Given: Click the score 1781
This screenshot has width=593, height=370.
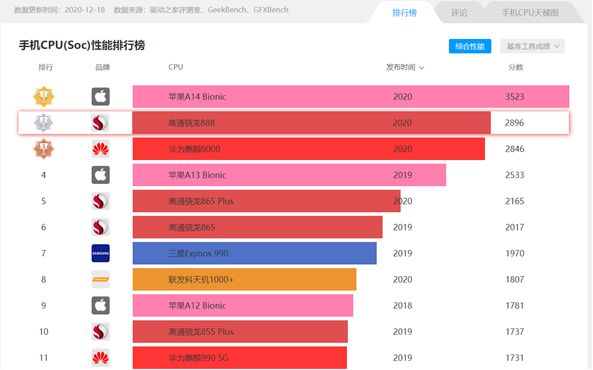Looking at the screenshot, I should tap(515, 305).
